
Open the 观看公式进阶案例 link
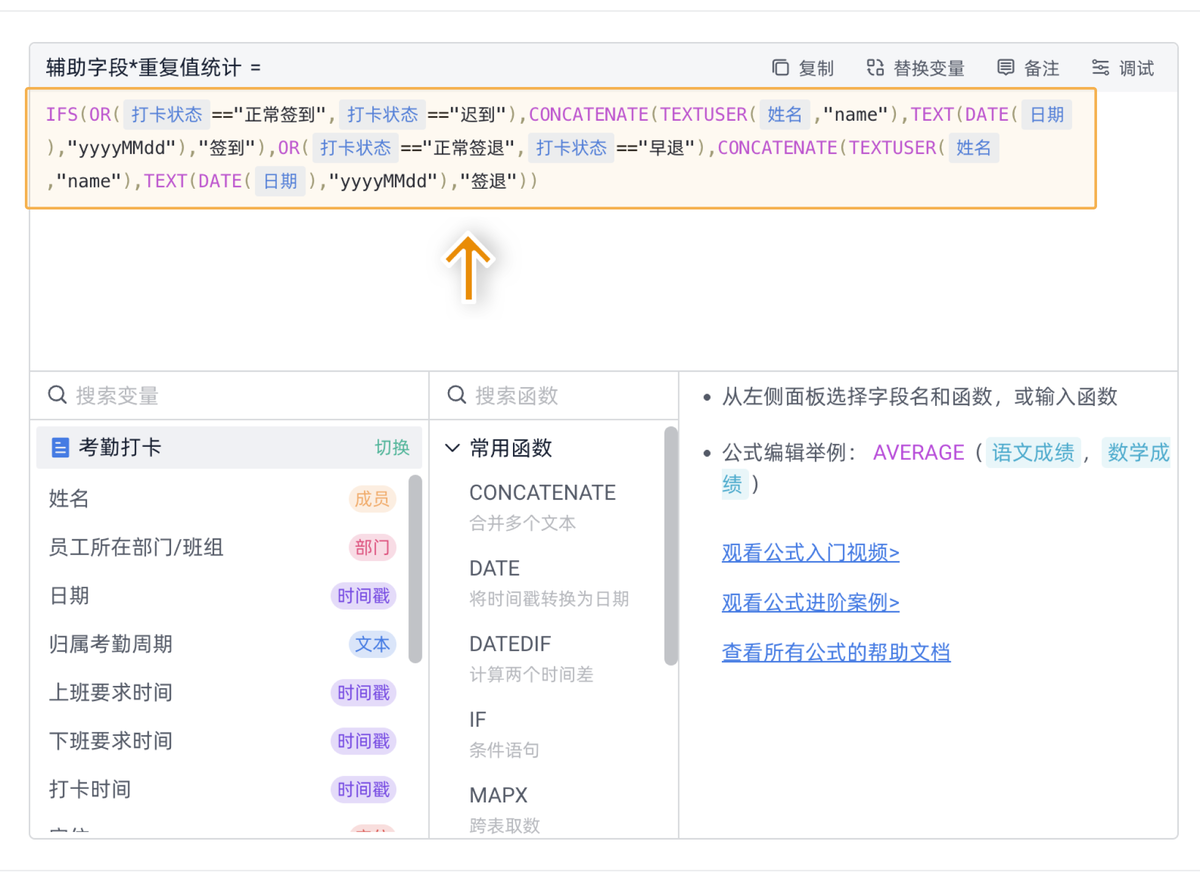click(810, 603)
